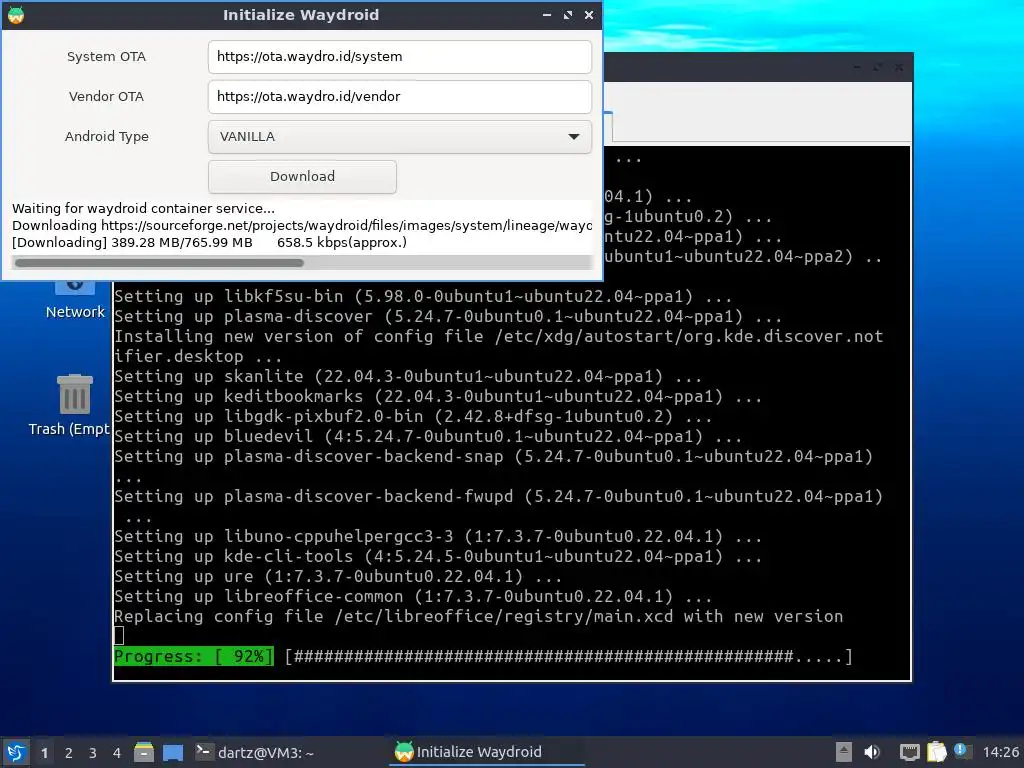Click the blue show-desktop icon in taskbar
The height and width of the screenshot is (768, 1024).
point(173,752)
